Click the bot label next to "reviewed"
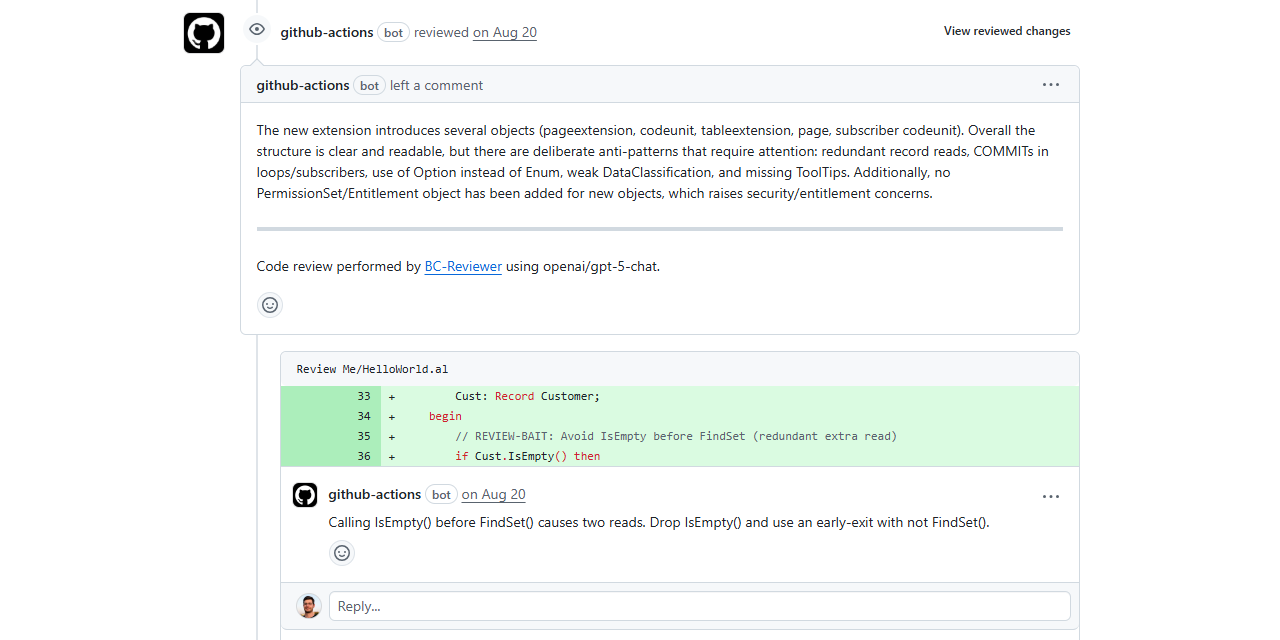 point(394,33)
